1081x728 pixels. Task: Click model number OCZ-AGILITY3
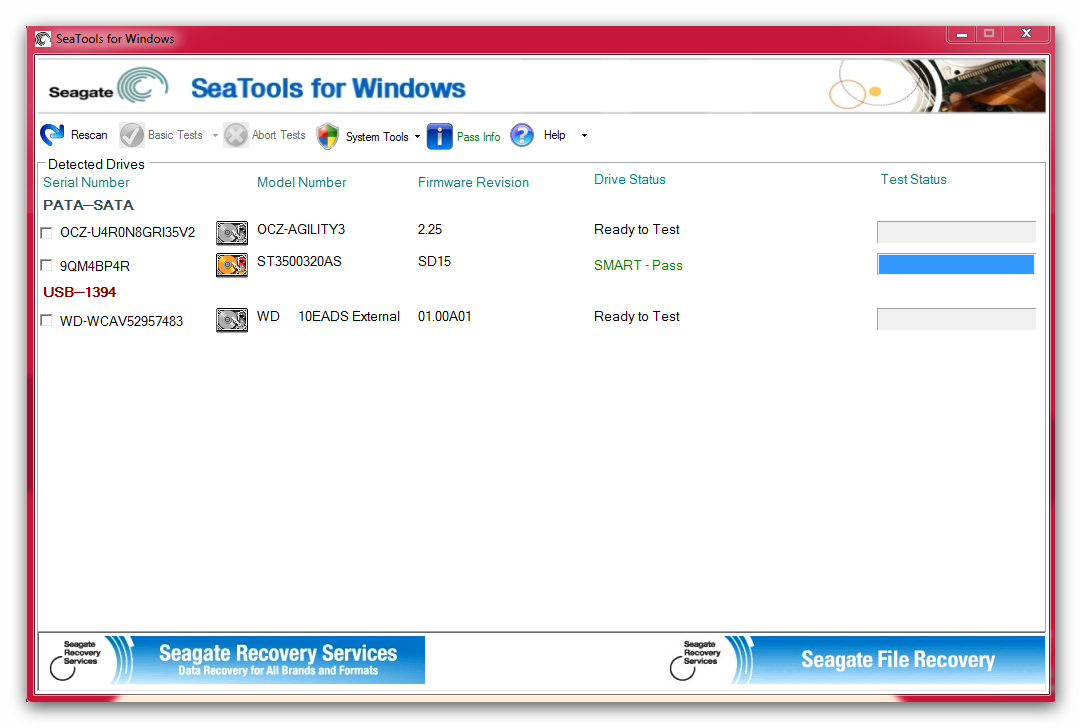coord(301,230)
